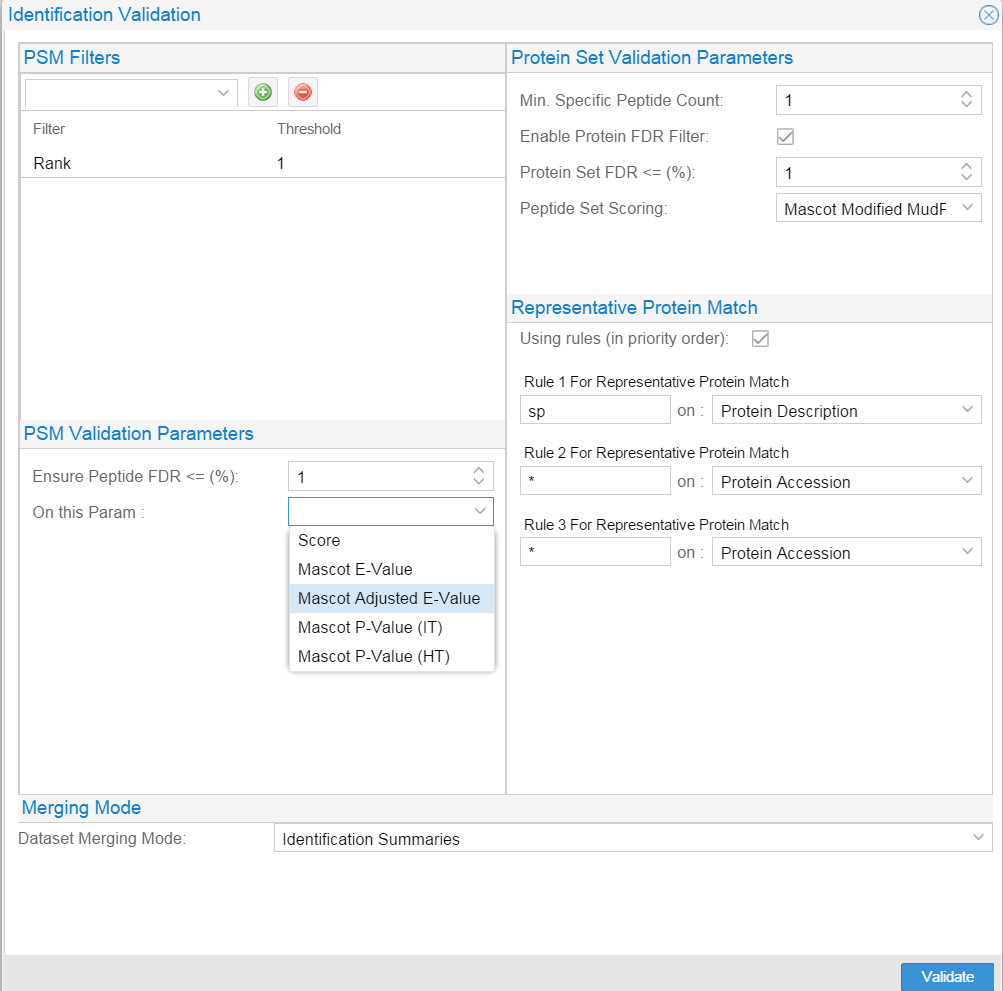Click the green add PSM filter icon
The image size is (1003, 991).
click(263, 93)
